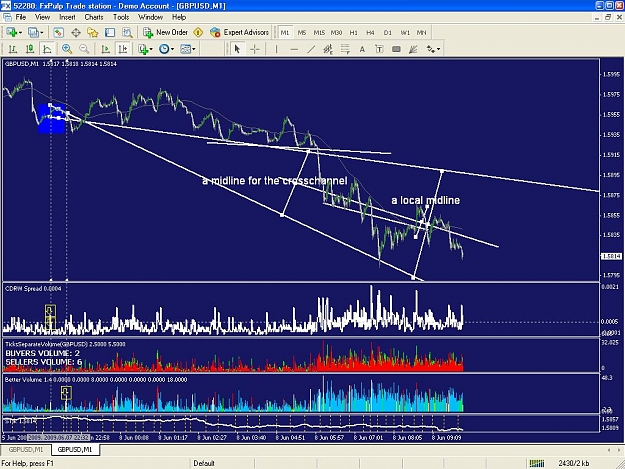
Task: Select the equidistant channel tool
Action: pyautogui.click(x=328, y=49)
